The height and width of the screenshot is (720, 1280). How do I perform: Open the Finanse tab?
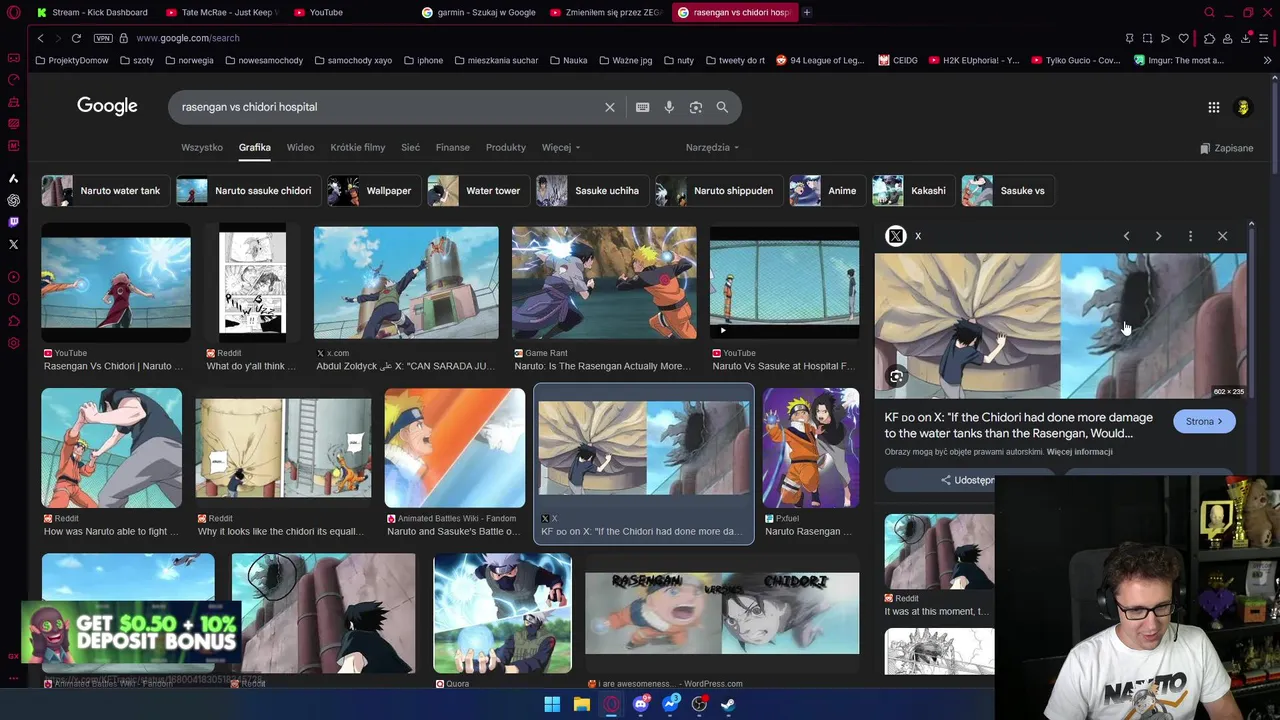pyautogui.click(x=452, y=147)
